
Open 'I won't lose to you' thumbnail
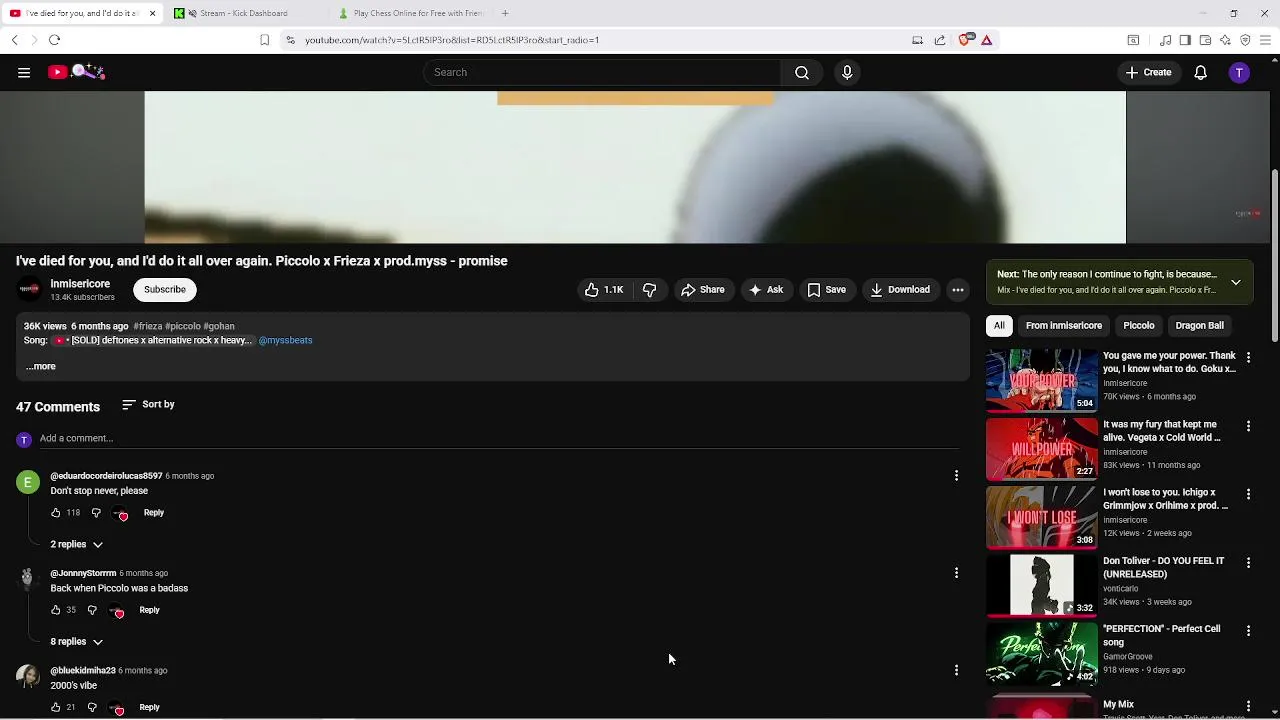coord(1042,517)
